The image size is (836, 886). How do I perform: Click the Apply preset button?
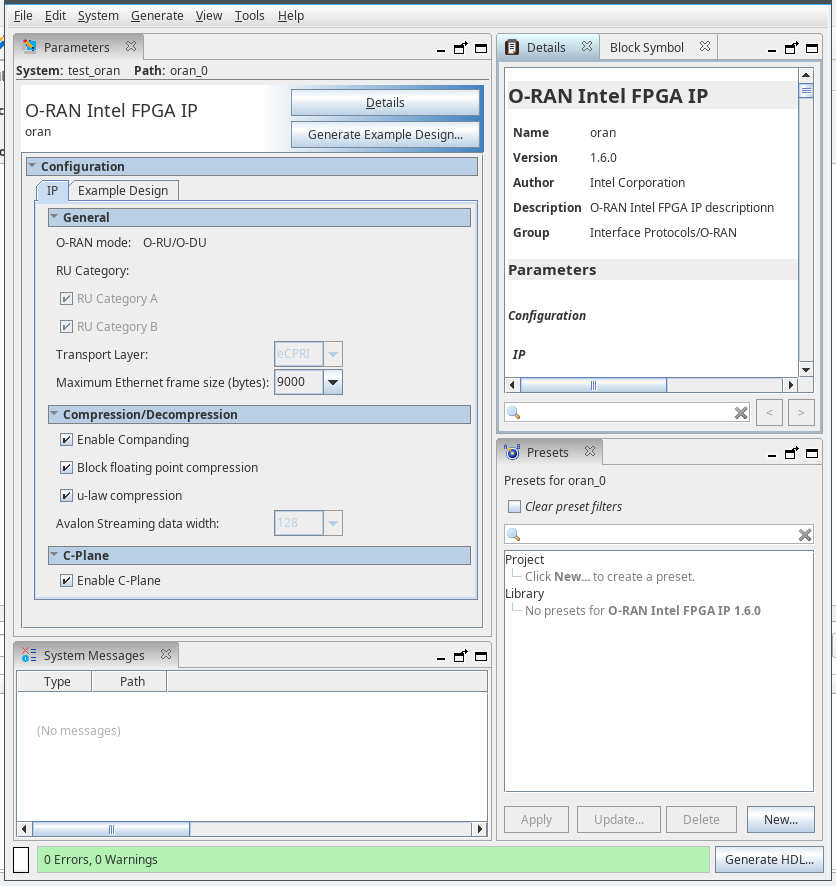(x=536, y=819)
